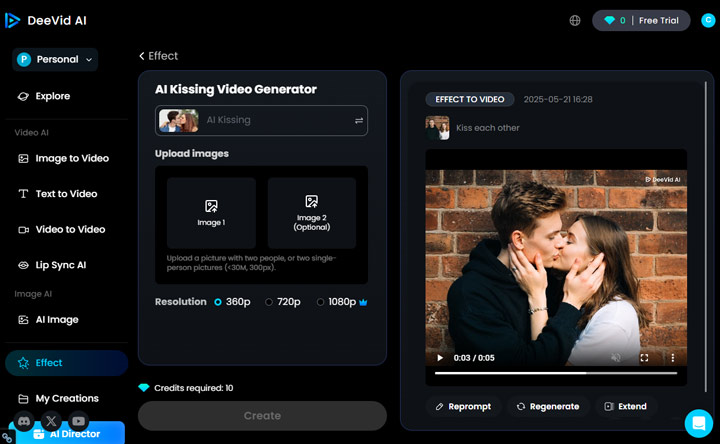Viewport: 720px width, 444px height.
Task: Open AI Image tool
Action: point(48,320)
